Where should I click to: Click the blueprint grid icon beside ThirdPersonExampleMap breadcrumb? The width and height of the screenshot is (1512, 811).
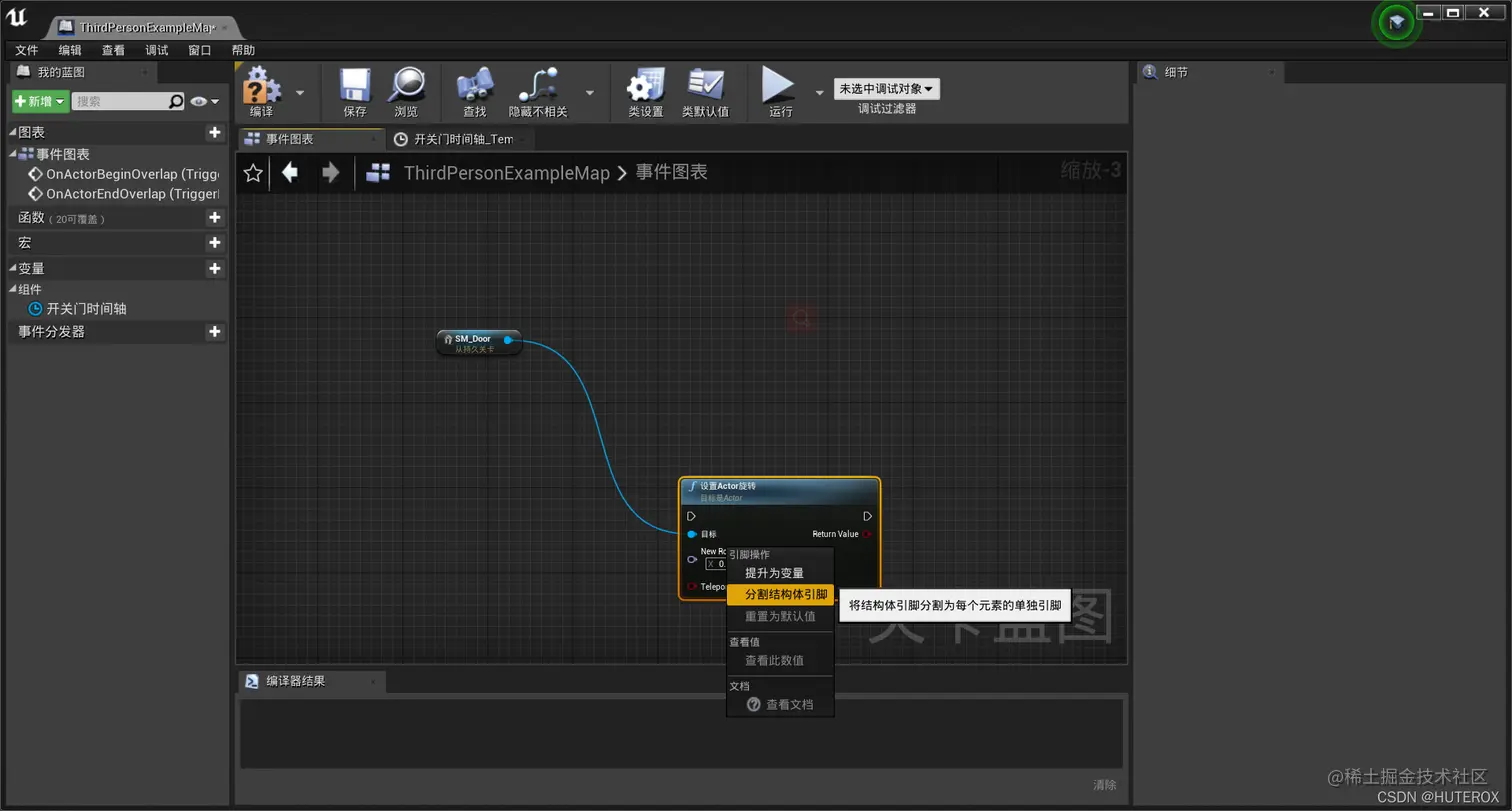378,173
